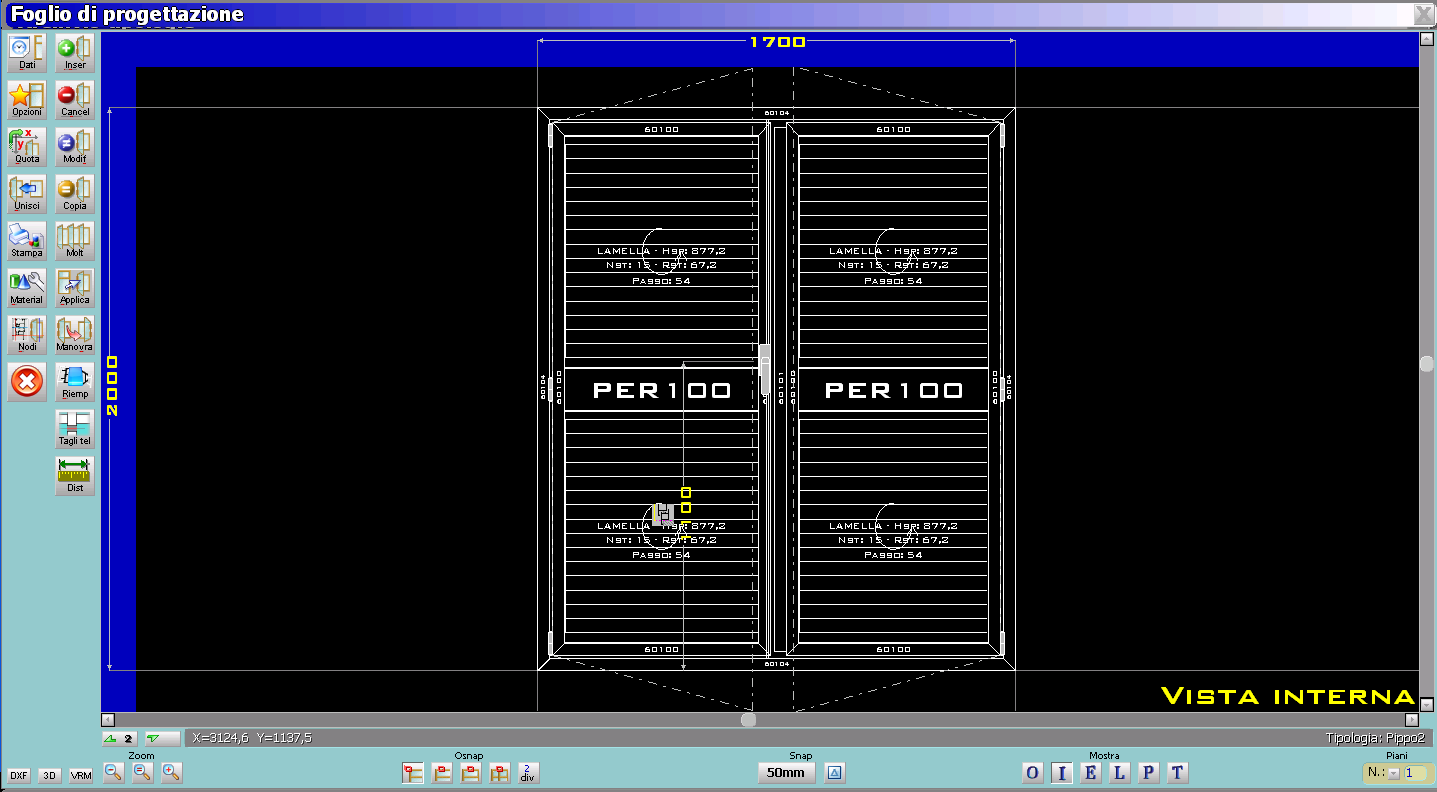Toggle the first Osnap mode
Viewport: 1437px width, 792px height.
(413, 773)
